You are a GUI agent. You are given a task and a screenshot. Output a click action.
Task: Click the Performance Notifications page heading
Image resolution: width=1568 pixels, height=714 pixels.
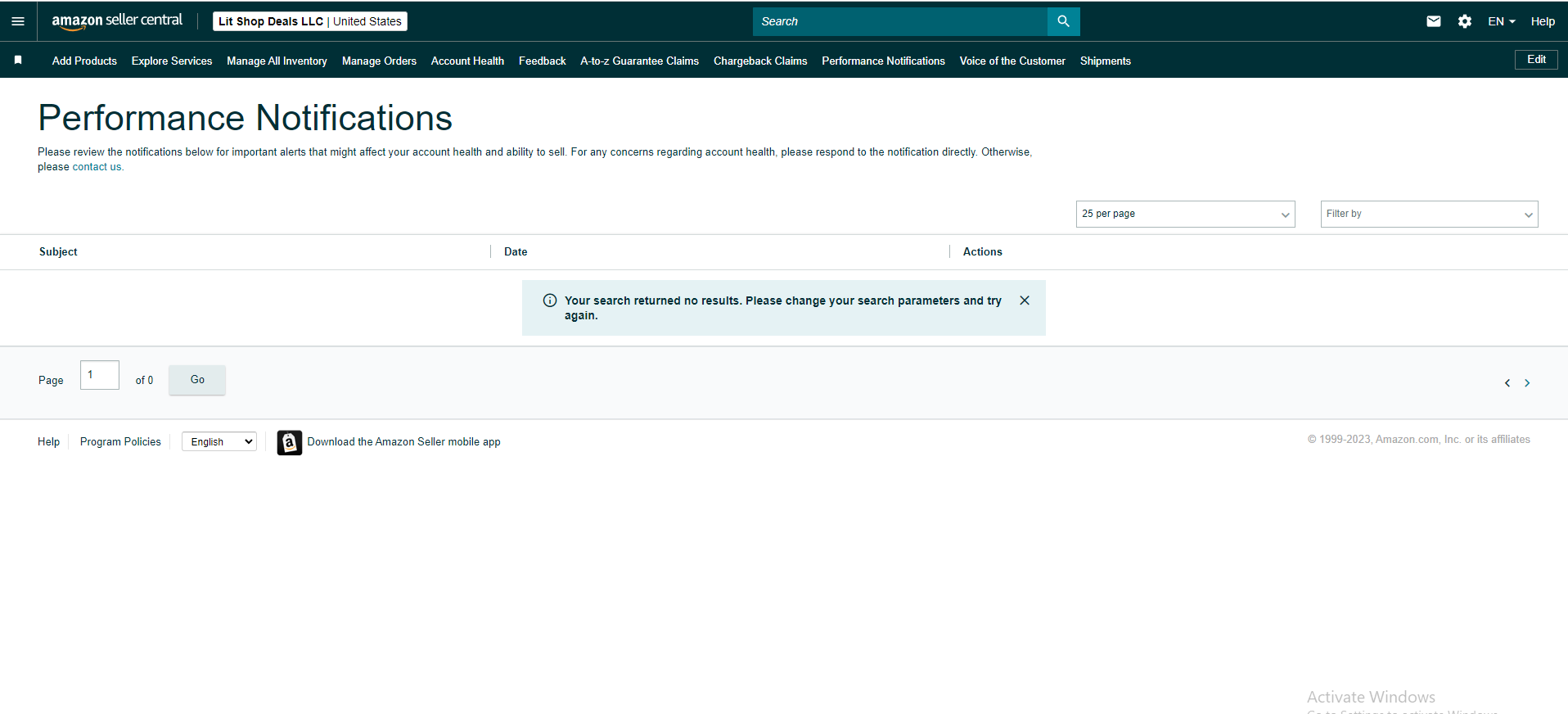[245, 118]
